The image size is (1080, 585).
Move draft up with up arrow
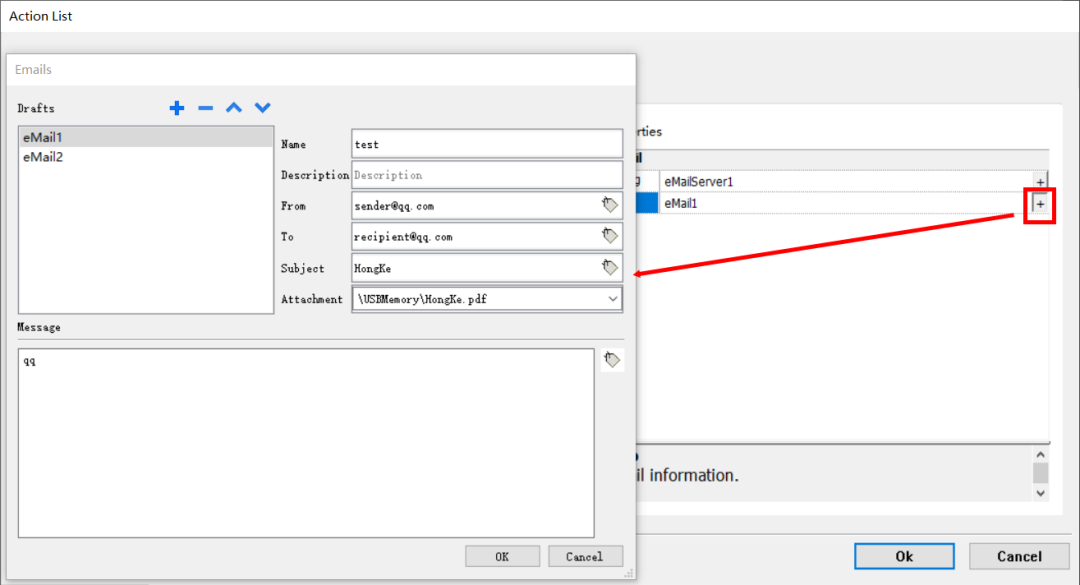[234, 107]
